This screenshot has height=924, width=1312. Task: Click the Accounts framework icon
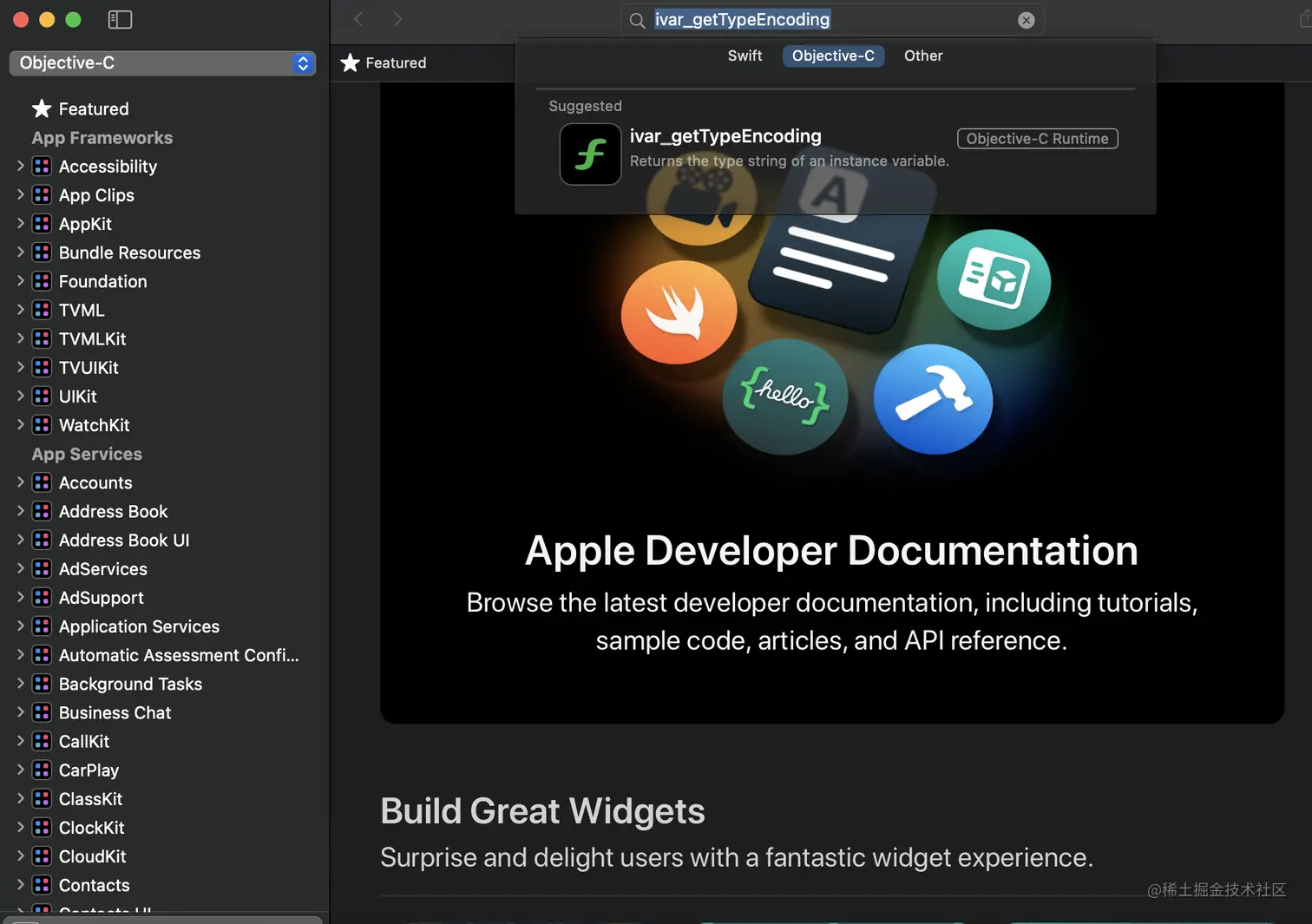(42, 482)
